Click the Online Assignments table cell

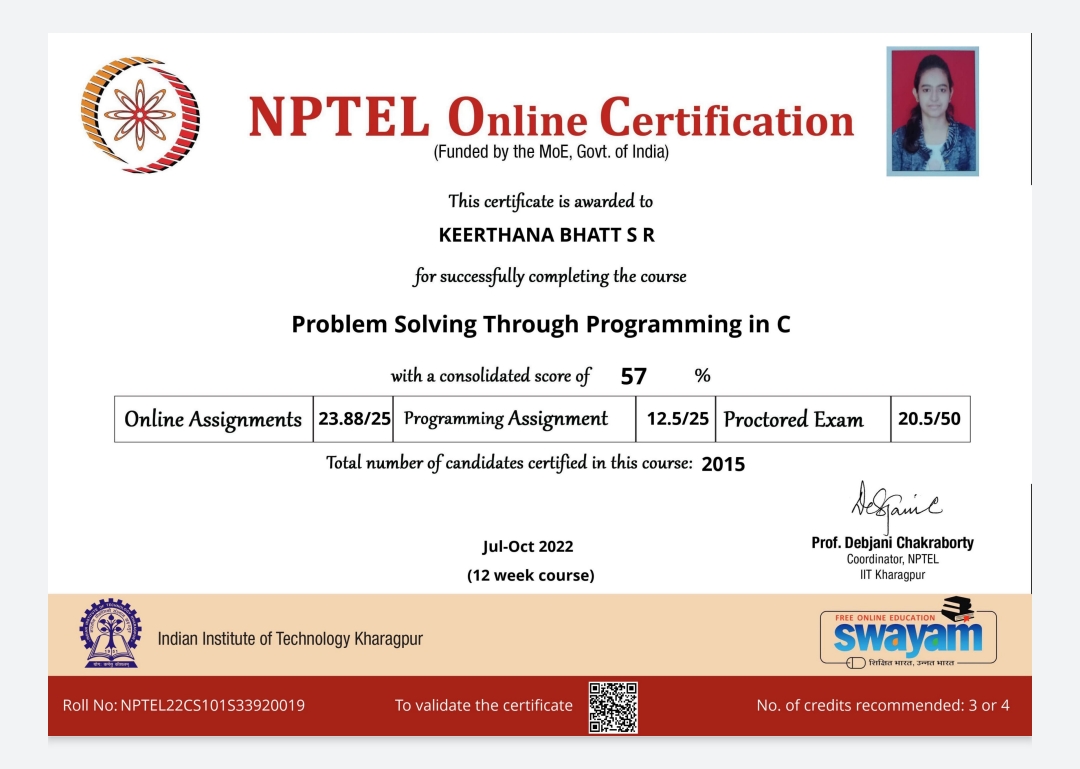pyautogui.click(x=213, y=419)
